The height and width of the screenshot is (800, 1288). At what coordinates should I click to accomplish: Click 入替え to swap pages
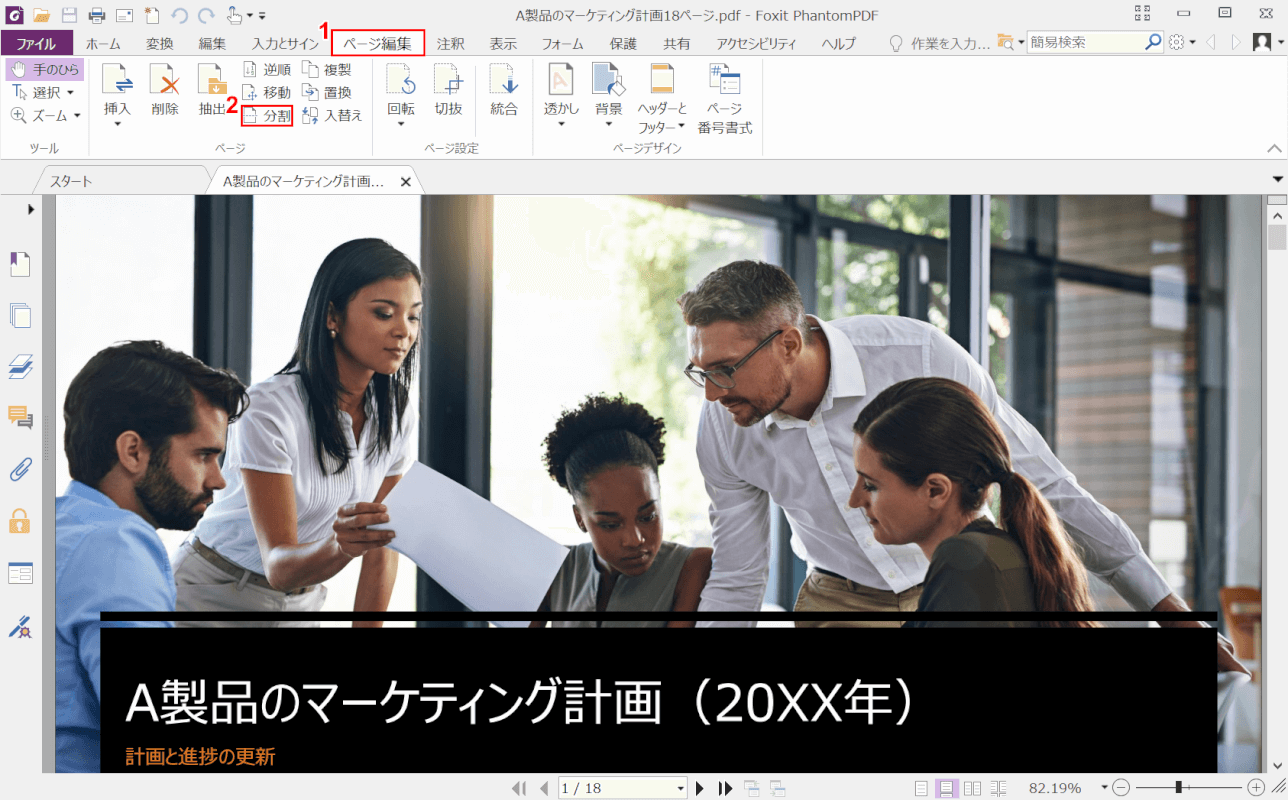pos(332,115)
